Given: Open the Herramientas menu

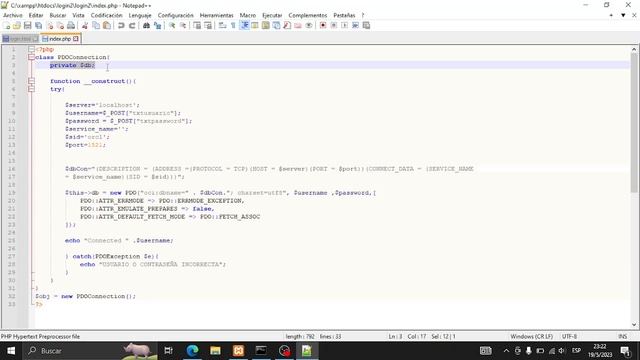Looking at the screenshot, I should click(x=216, y=16).
